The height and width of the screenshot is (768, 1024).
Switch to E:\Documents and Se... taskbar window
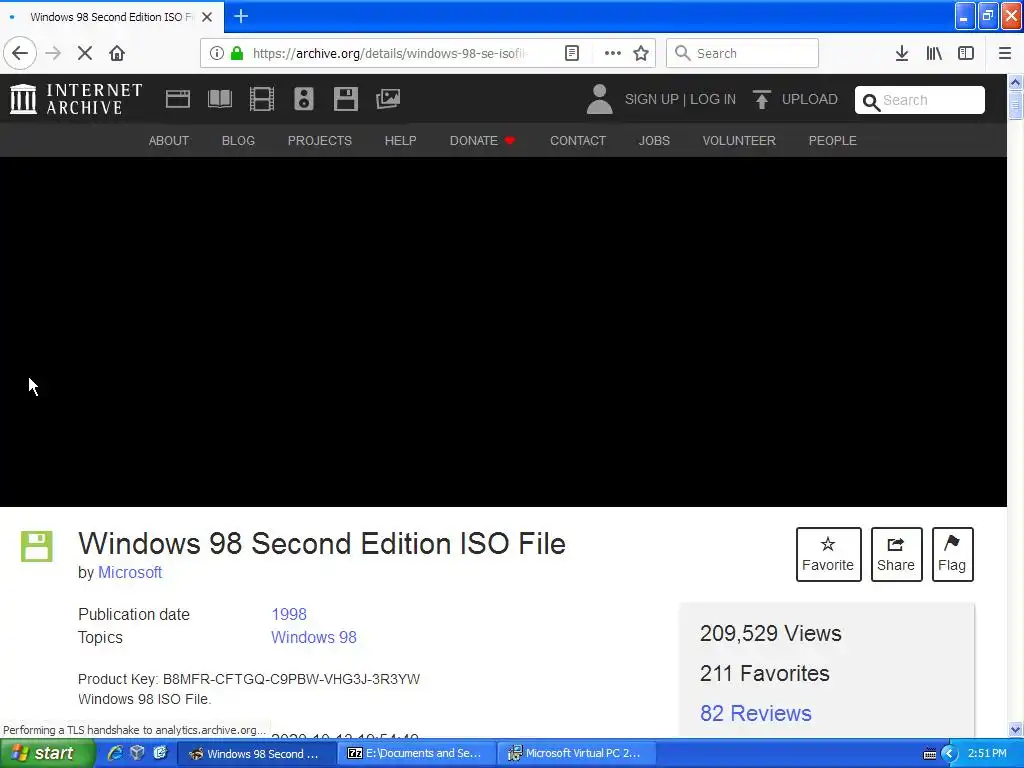(418, 754)
